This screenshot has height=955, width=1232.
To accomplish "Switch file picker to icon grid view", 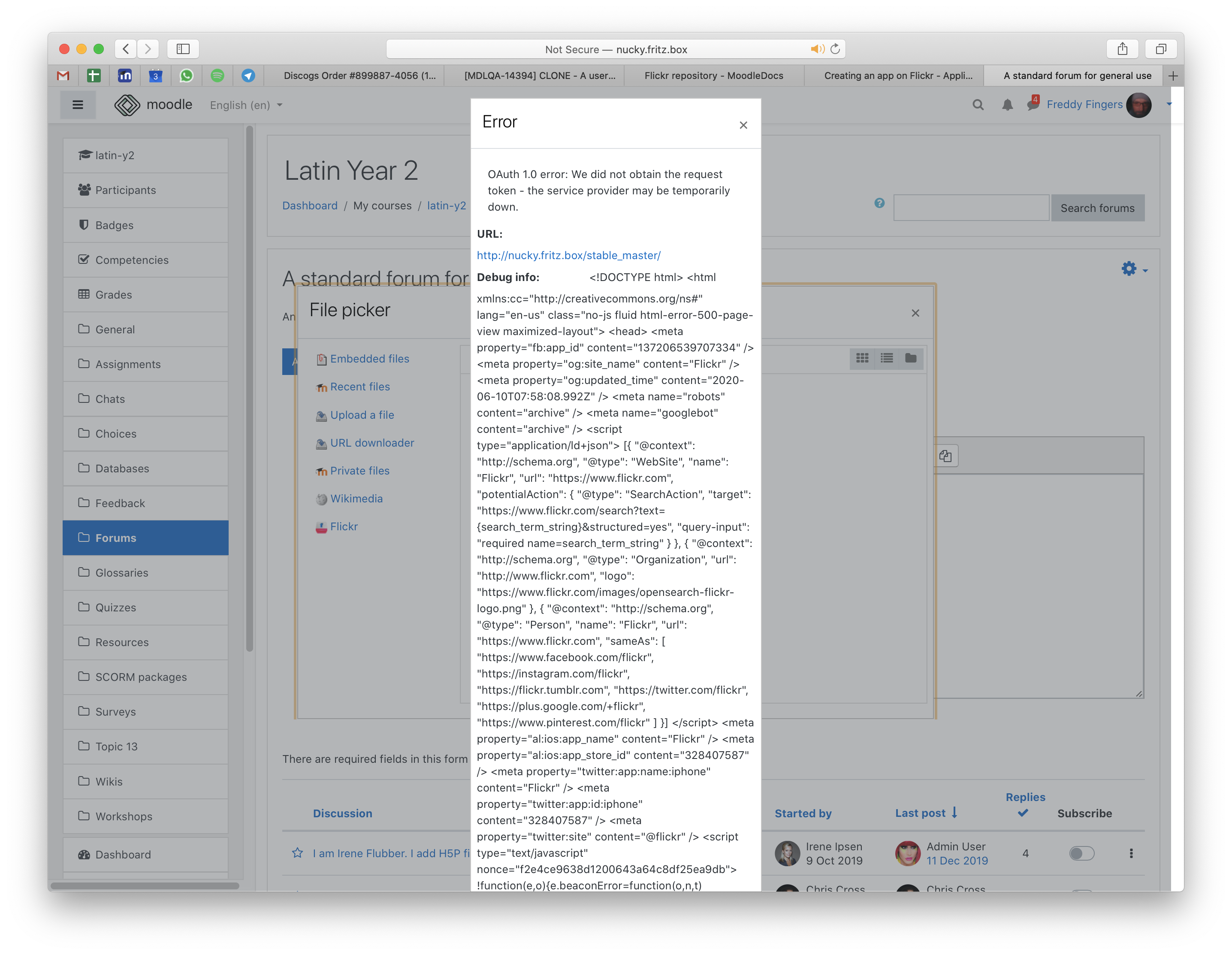I will [862, 358].
